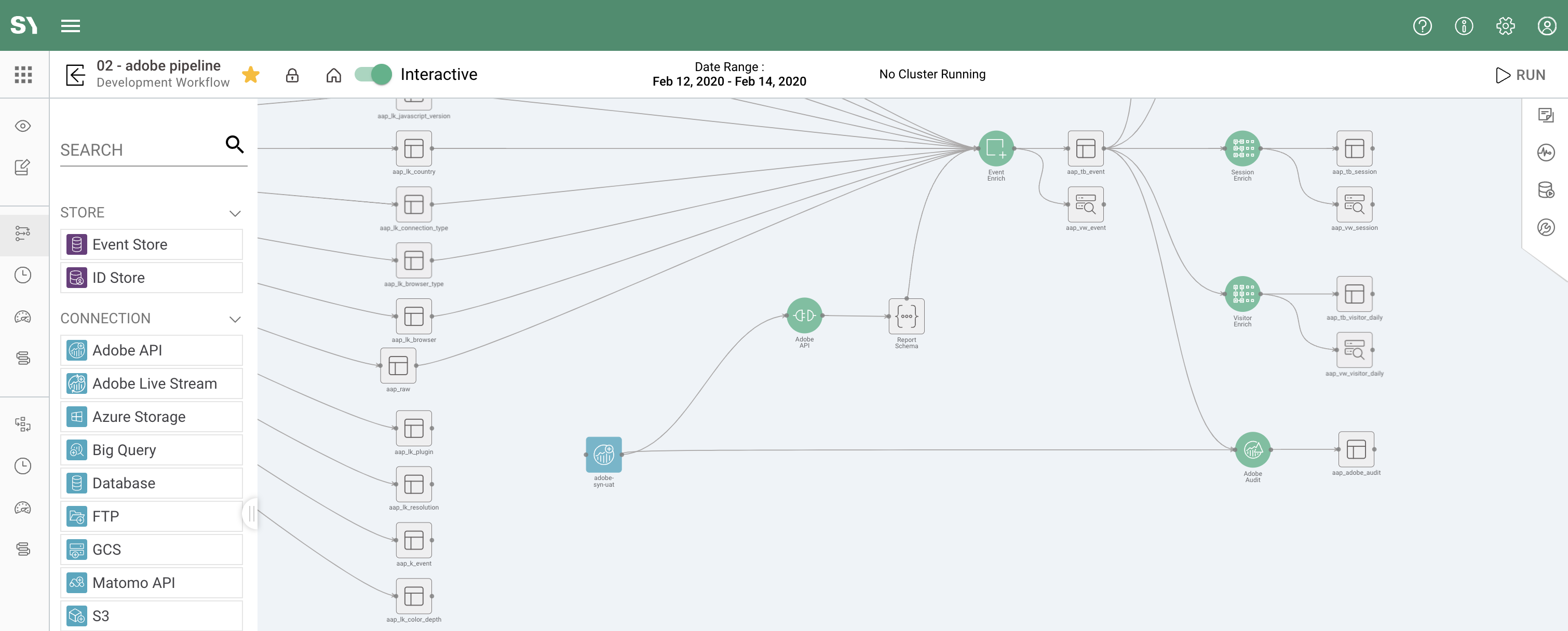Collapse the CONNECTION section

click(235, 319)
